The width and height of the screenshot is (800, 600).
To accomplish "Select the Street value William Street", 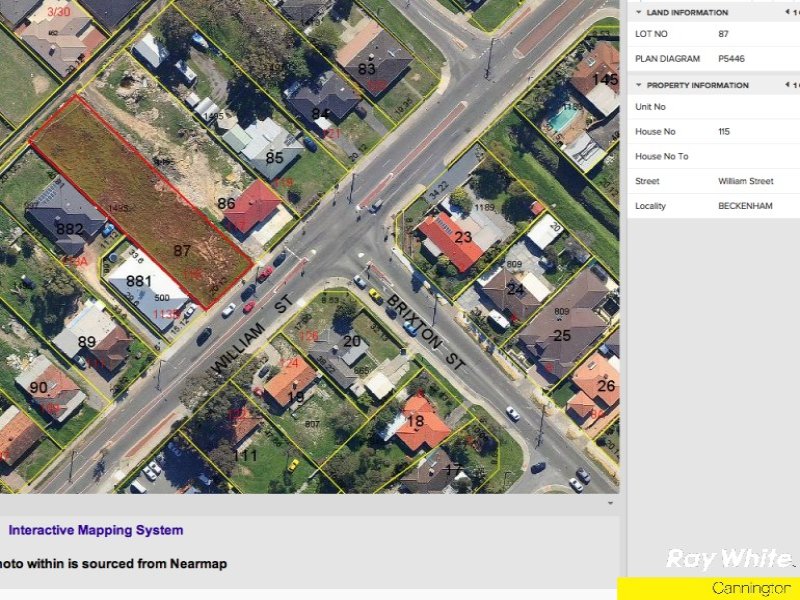I will (x=748, y=181).
